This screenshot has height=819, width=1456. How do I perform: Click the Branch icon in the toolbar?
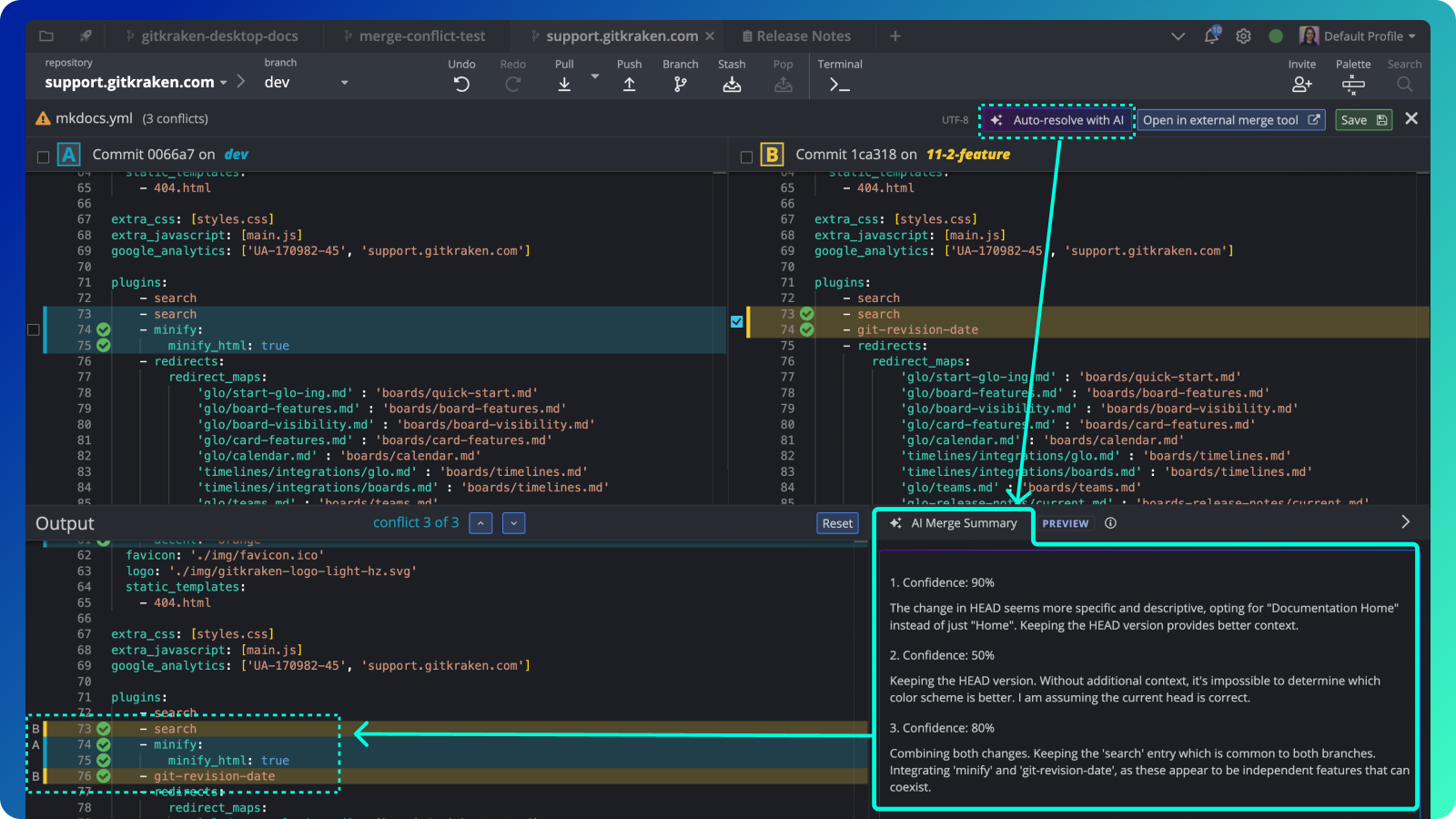pyautogui.click(x=680, y=83)
